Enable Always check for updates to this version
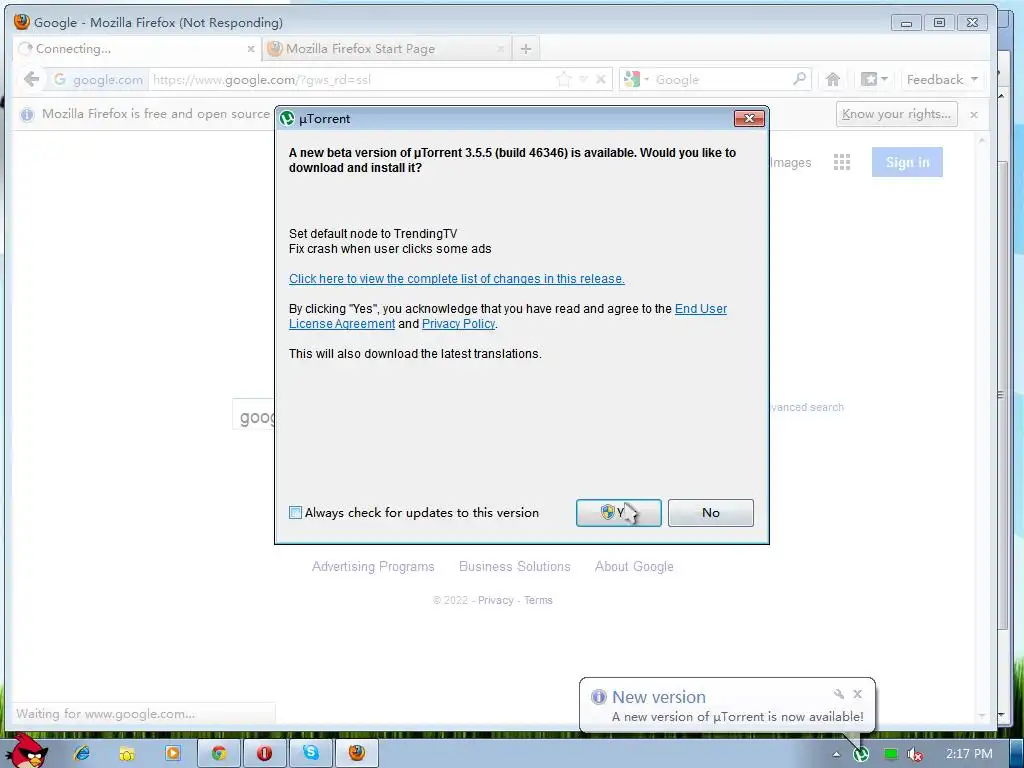This screenshot has width=1024, height=768. [295, 513]
